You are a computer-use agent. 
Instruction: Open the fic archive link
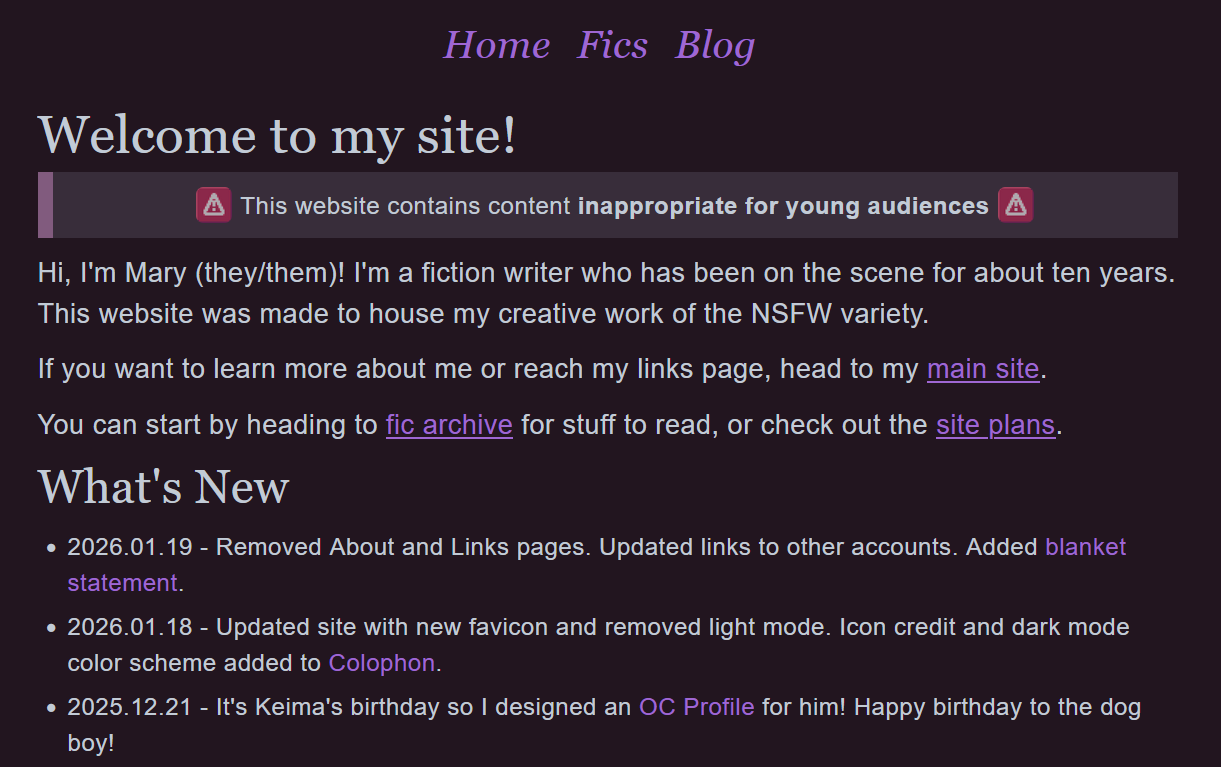(448, 425)
